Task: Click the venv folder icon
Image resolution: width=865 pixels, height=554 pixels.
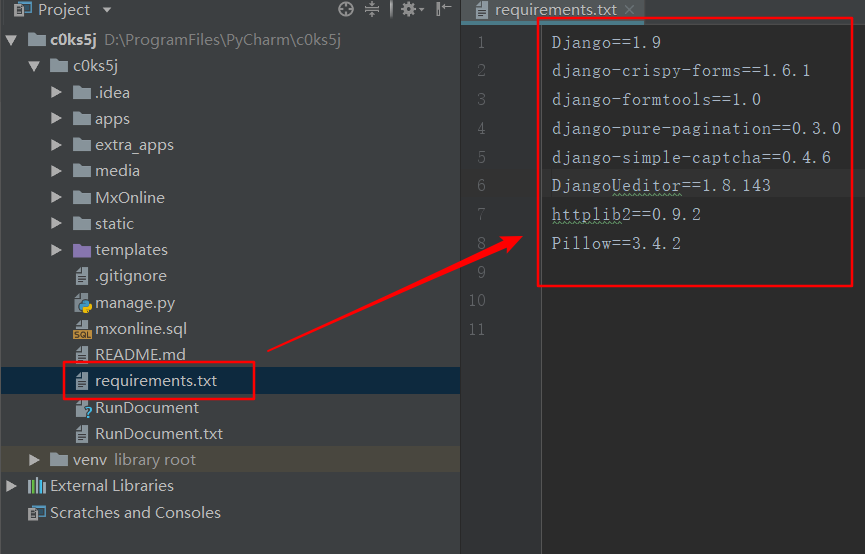Action: coord(59,459)
